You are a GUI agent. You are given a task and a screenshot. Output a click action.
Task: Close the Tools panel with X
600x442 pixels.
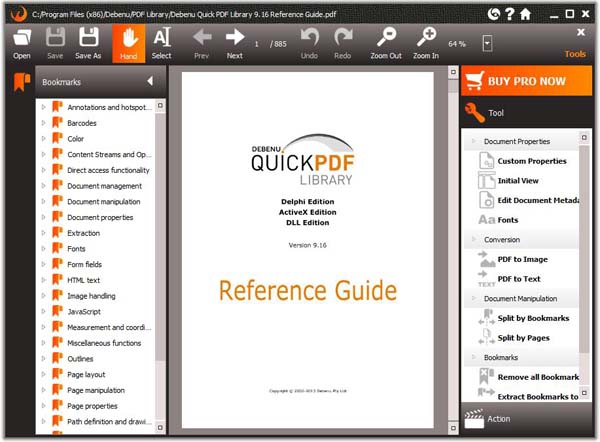pos(581,32)
